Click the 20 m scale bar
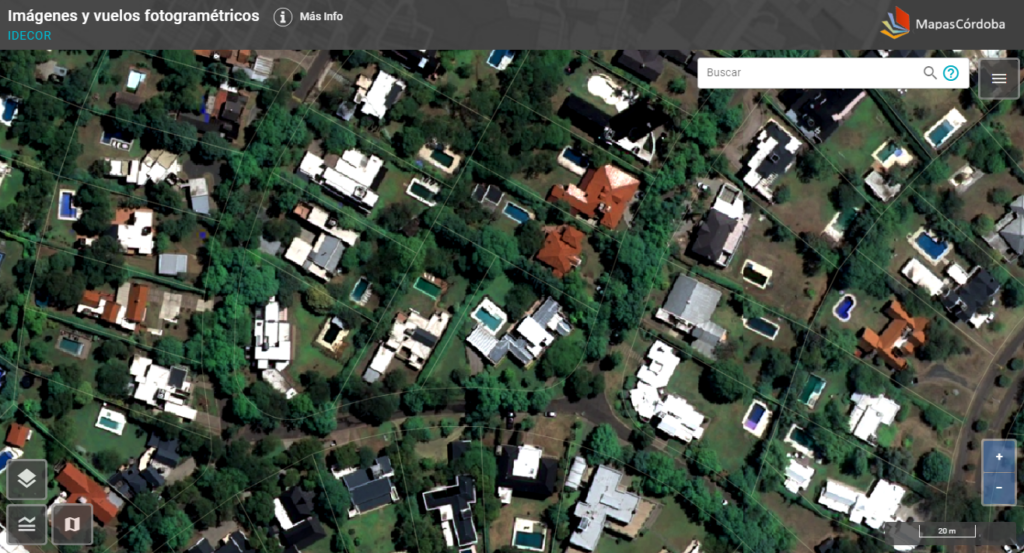 click(947, 531)
